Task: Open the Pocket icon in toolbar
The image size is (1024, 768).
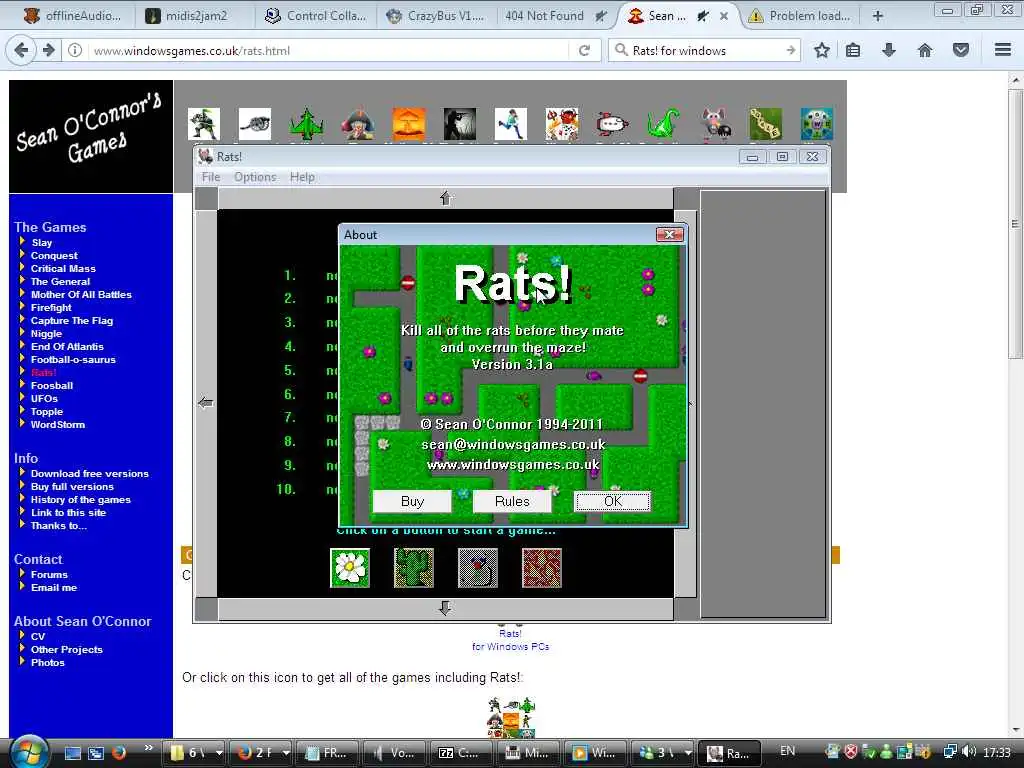Action: coord(961,50)
